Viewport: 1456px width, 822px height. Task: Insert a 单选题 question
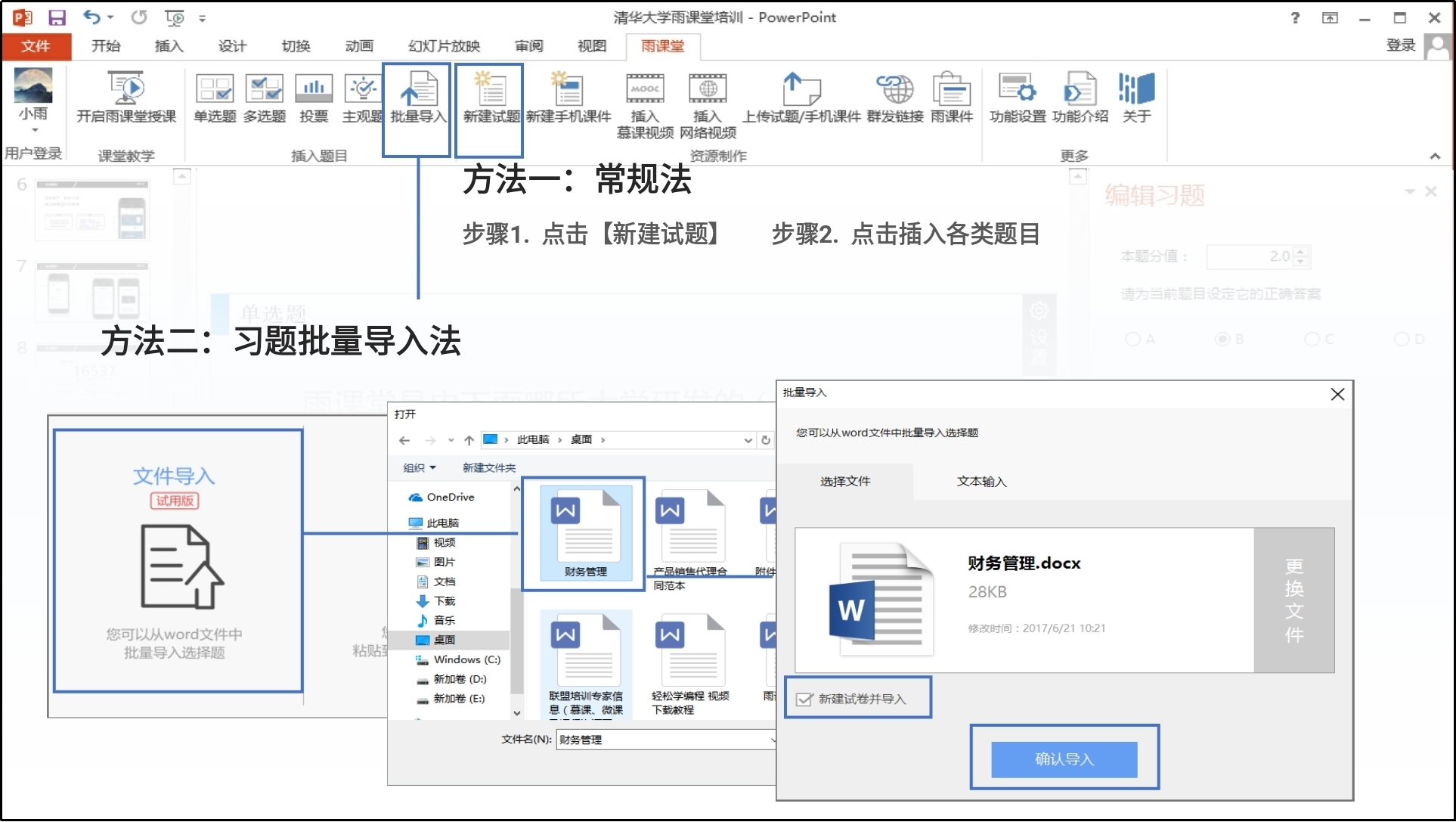(x=215, y=96)
